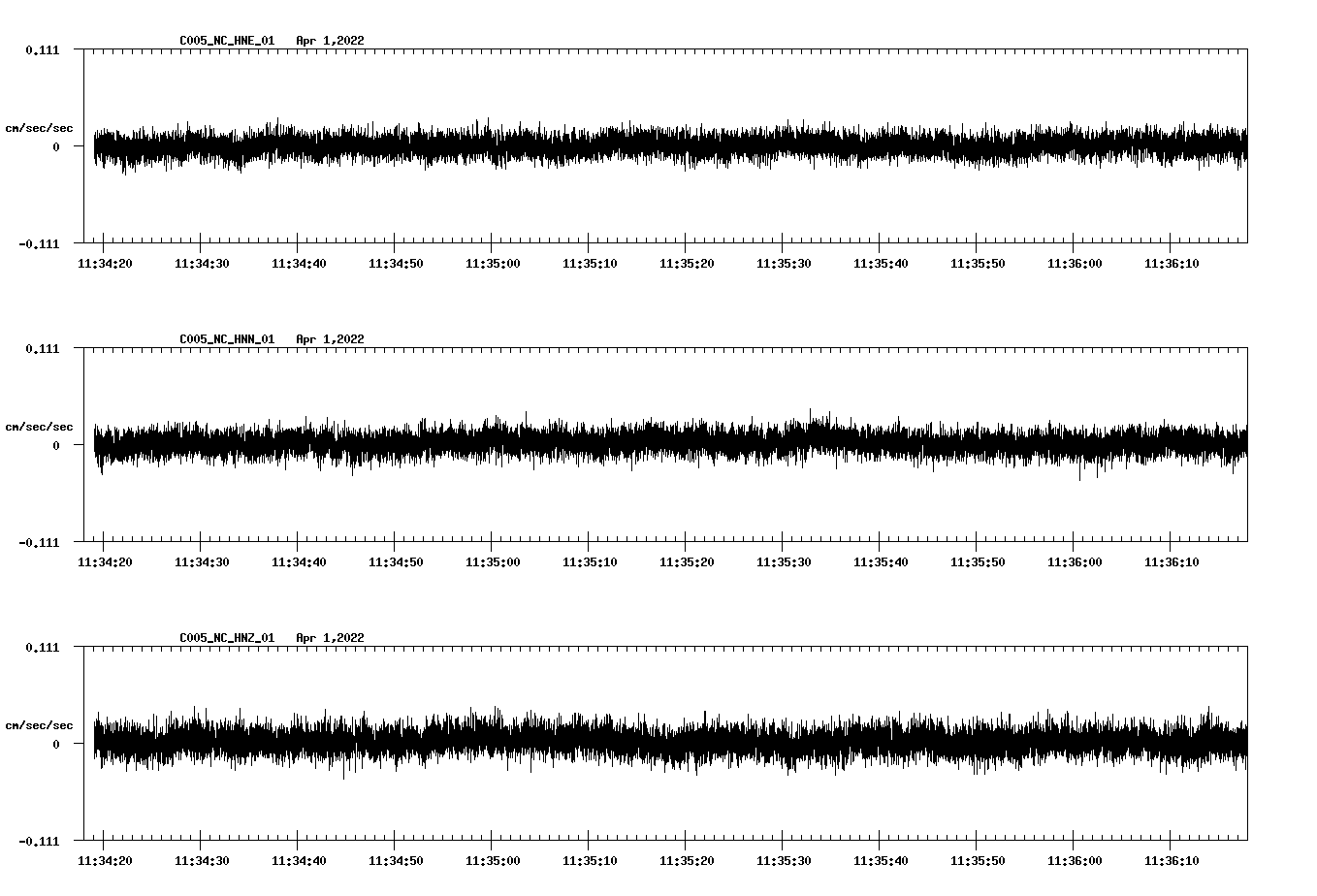Screen dimensions: 1317x896
Task: Click the Apr 1,2022 date on HNZ plot
Action: click(331, 638)
